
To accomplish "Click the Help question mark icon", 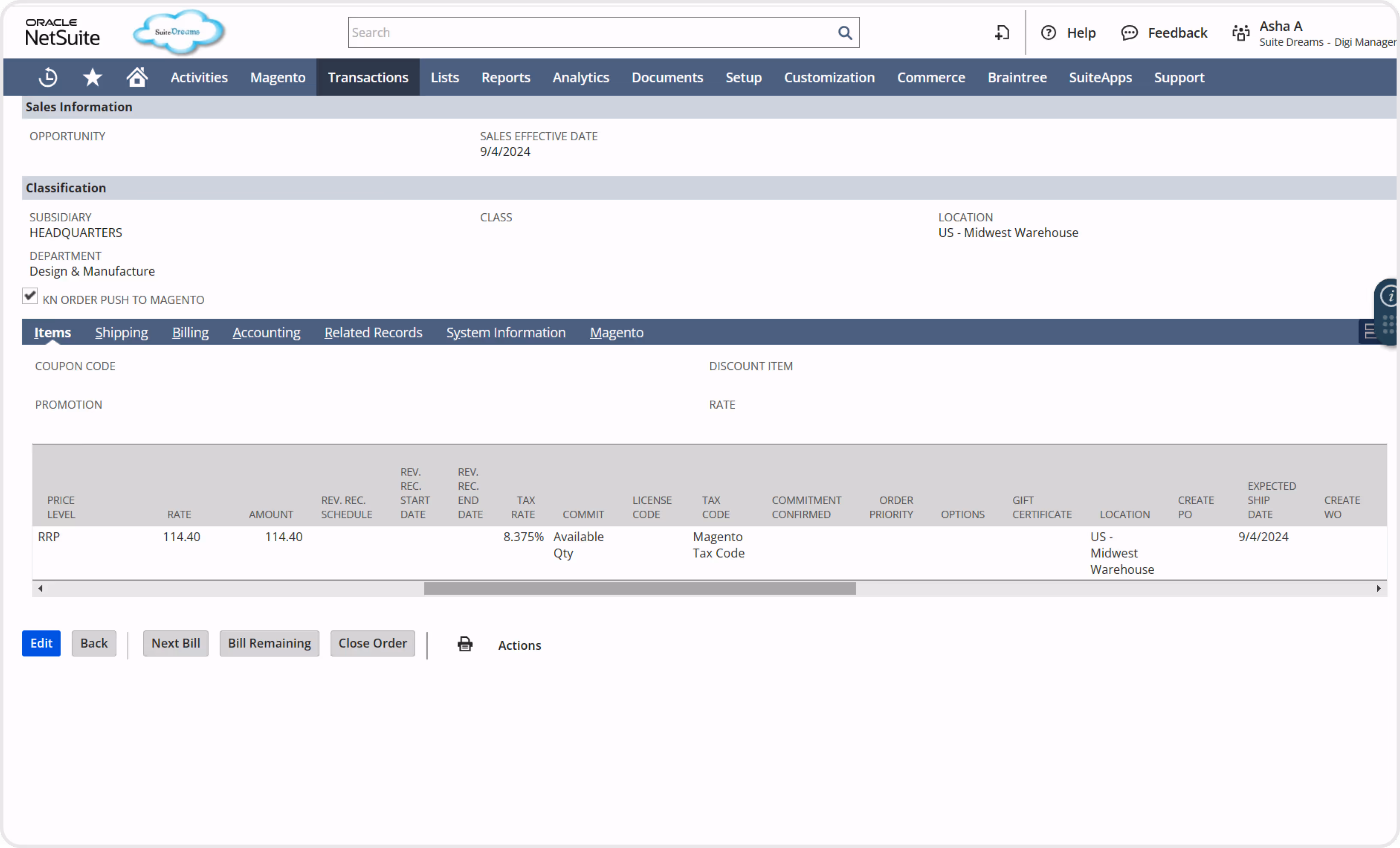I will (x=1048, y=33).
